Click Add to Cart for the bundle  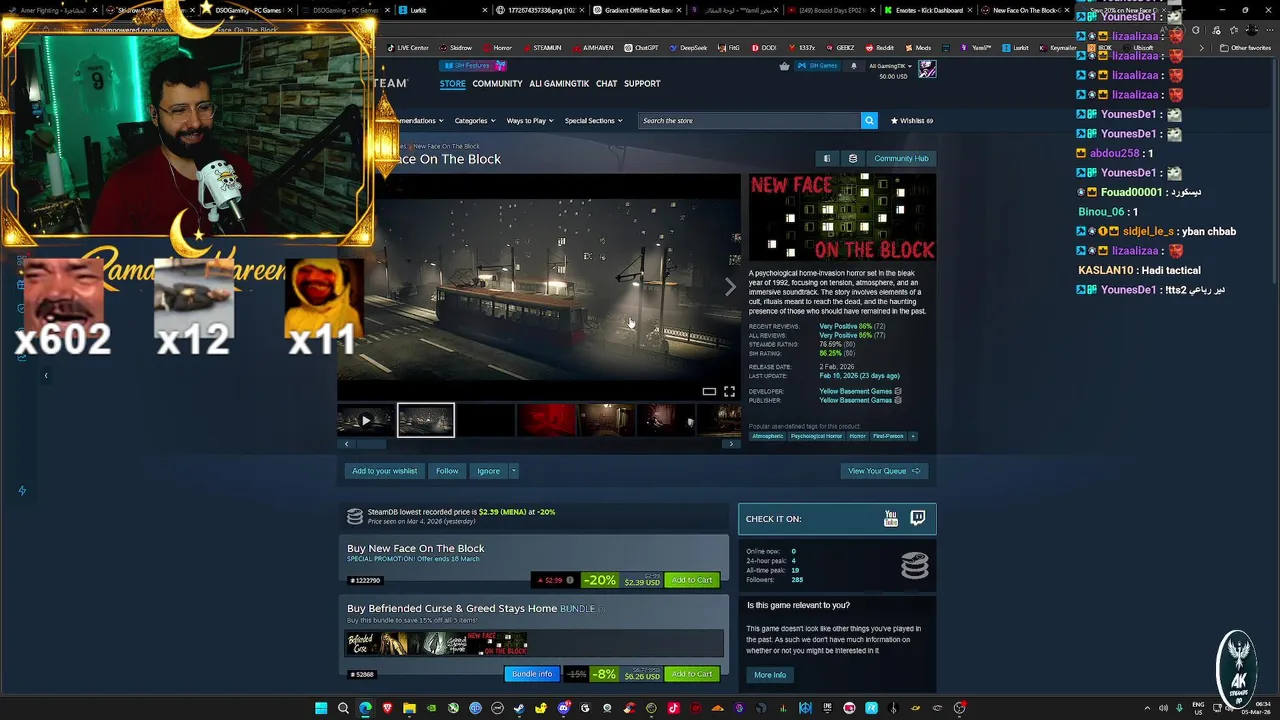[x=692, y=674]
